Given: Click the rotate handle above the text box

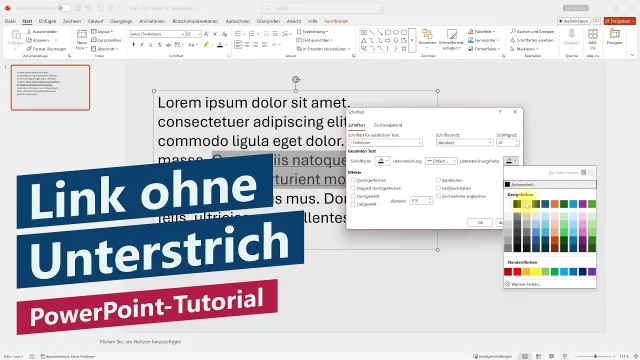Looking at the screenshot, I should (x=296, y=80).
